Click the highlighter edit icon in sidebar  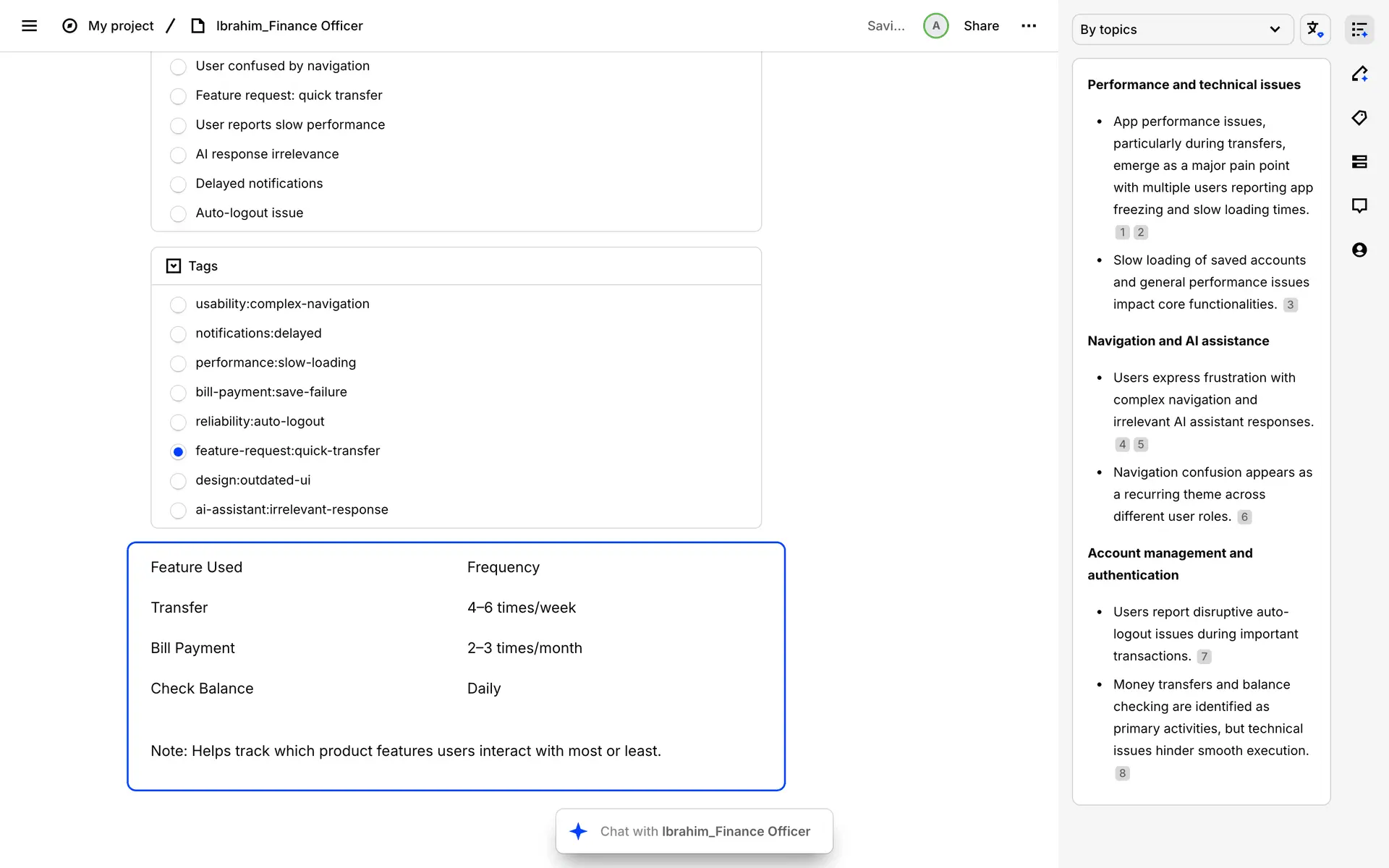(1359, 74)
